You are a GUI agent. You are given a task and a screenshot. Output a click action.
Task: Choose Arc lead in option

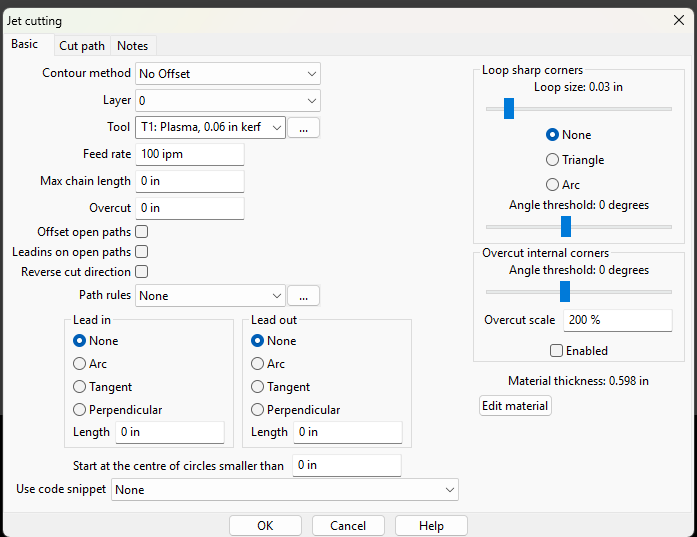coord(90,364)
